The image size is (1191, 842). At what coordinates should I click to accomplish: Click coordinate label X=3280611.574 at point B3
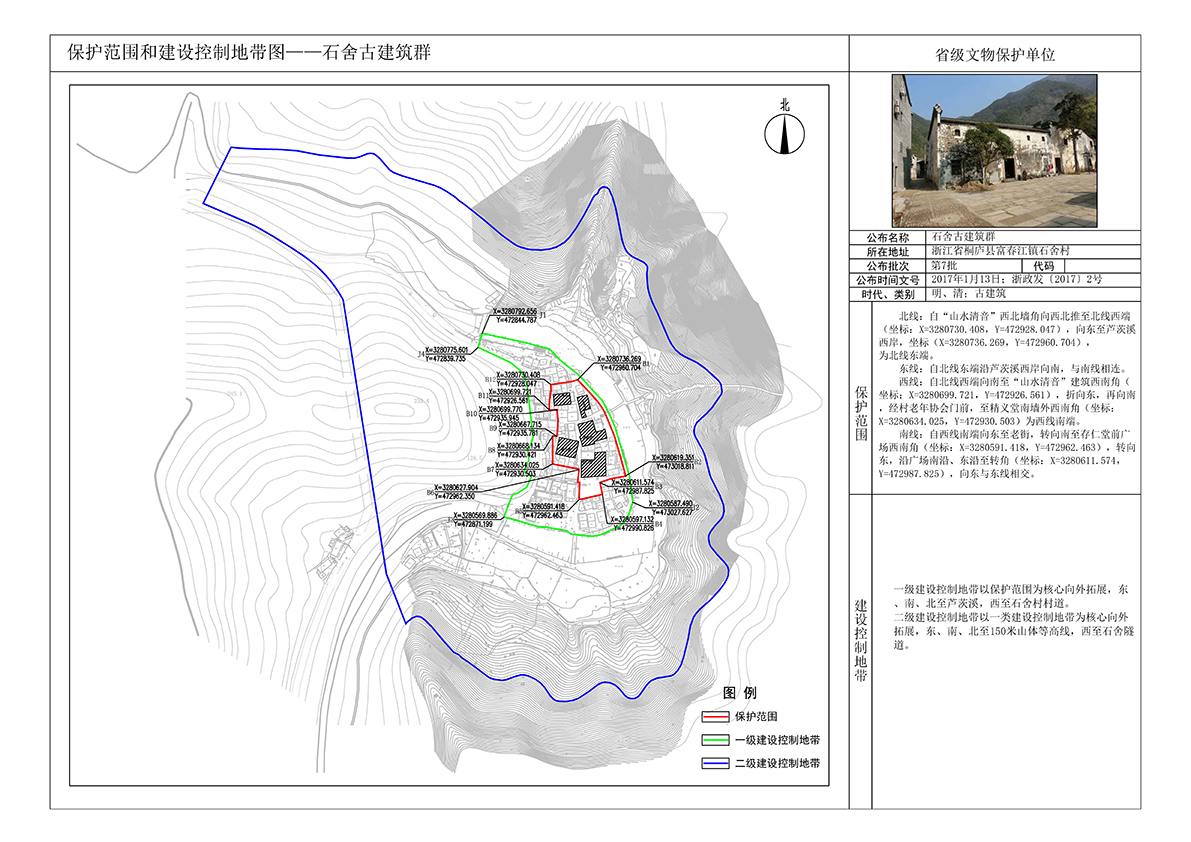point(632,483)
